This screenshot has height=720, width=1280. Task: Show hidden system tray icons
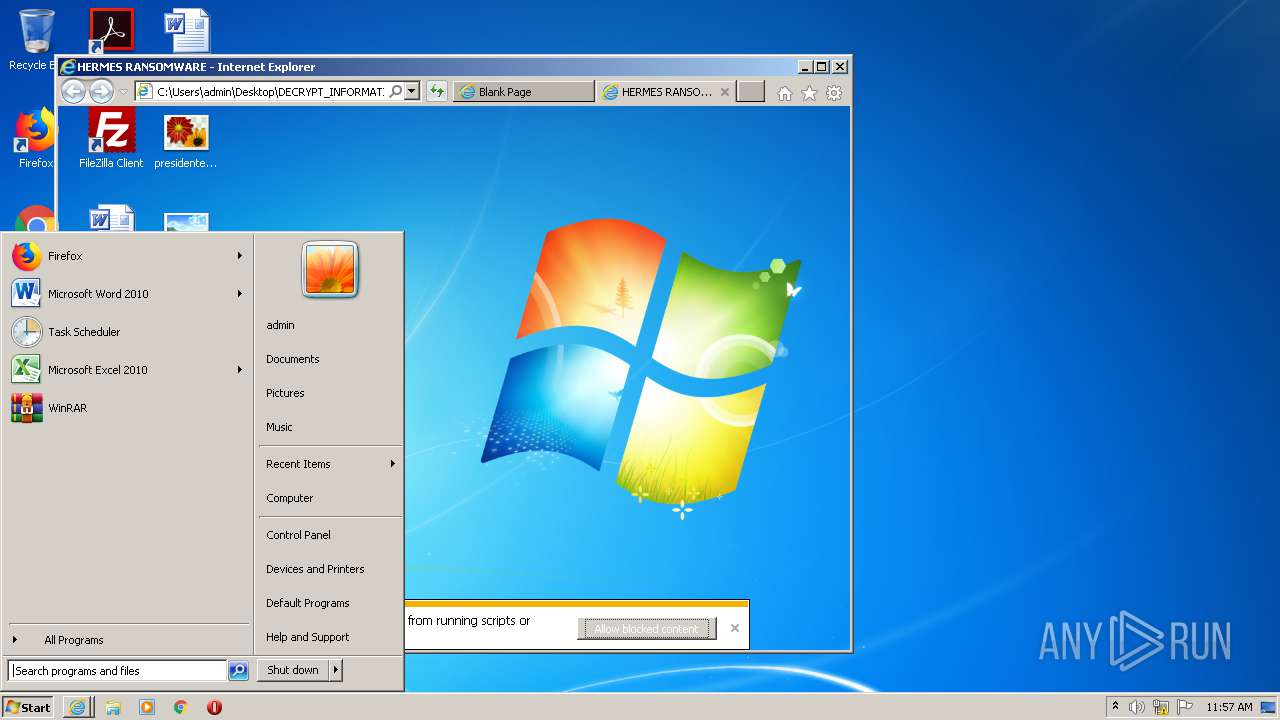pyautogui.click(x=1115, y=707)
